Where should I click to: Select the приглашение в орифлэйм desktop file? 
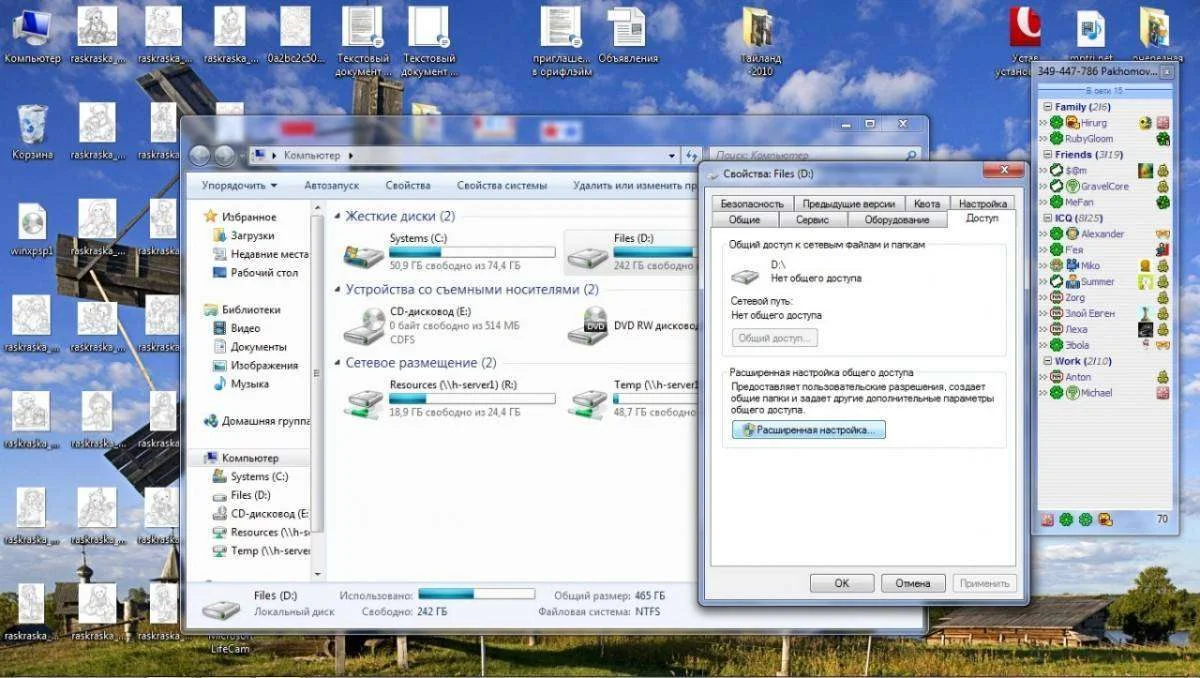560,40
